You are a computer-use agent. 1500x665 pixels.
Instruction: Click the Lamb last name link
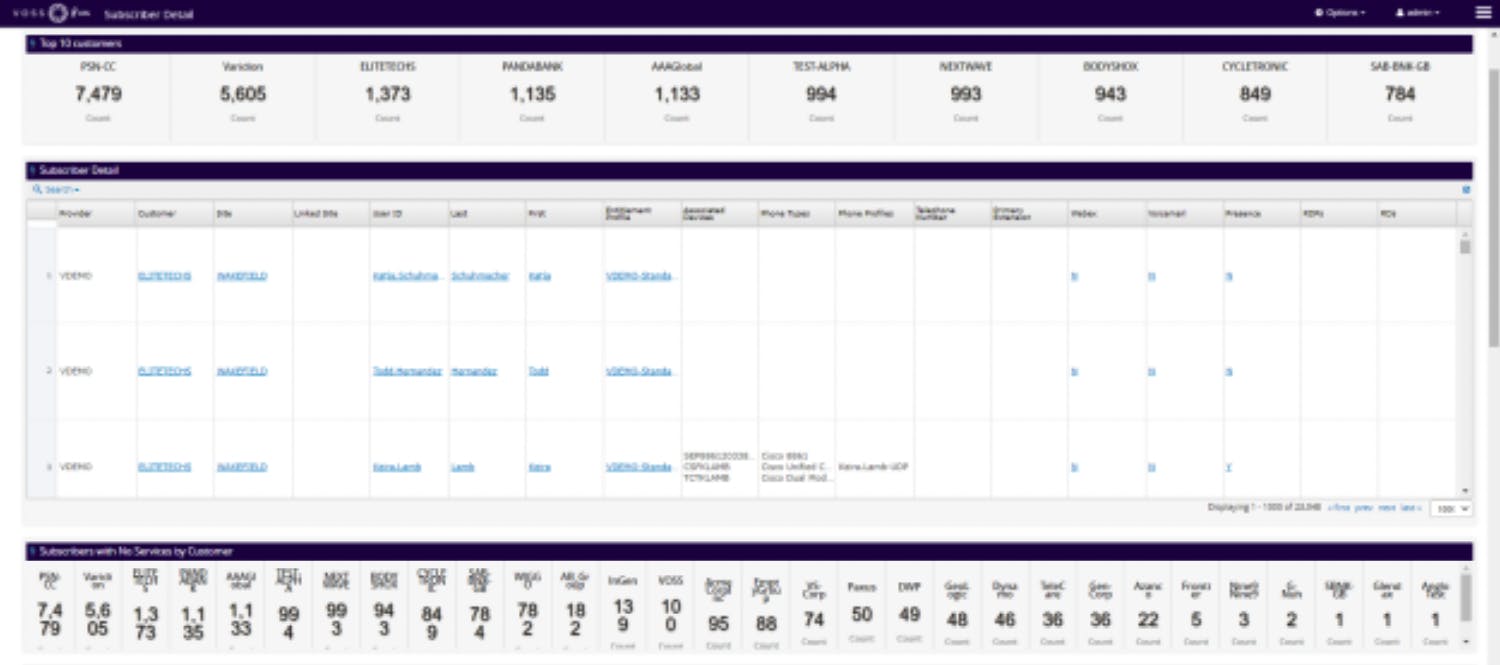[462, 467]
